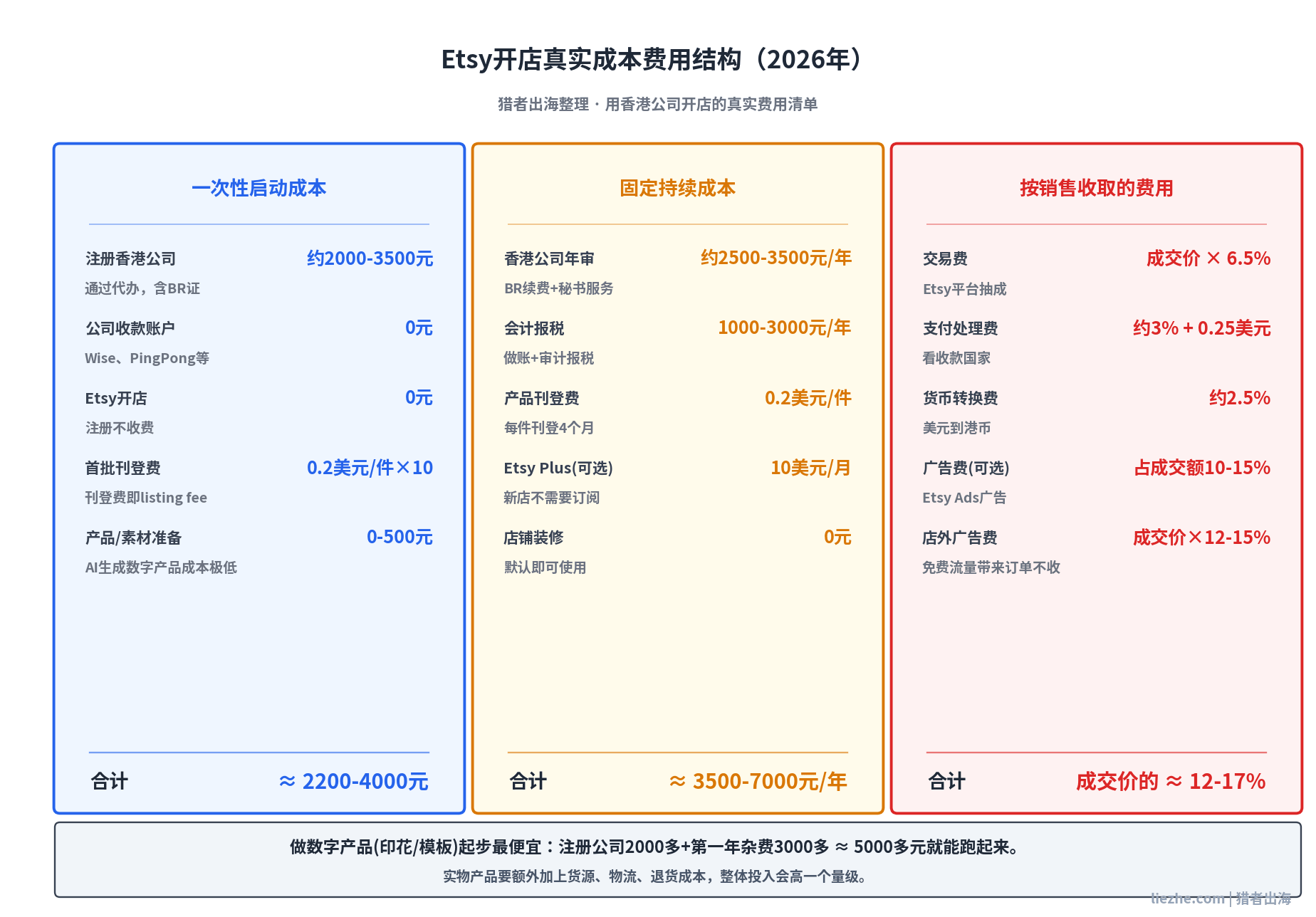Image resolution: width=1316 pixels, height=917 pixels.
Task: Click the subtitle '猎者出海整理 · 用香港公司开店的真实费用清单'
Action: coord(657,105)
